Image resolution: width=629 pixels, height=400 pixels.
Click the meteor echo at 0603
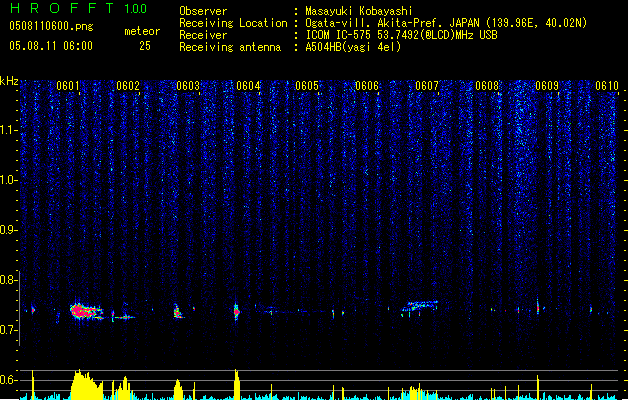tap(178, 312)
